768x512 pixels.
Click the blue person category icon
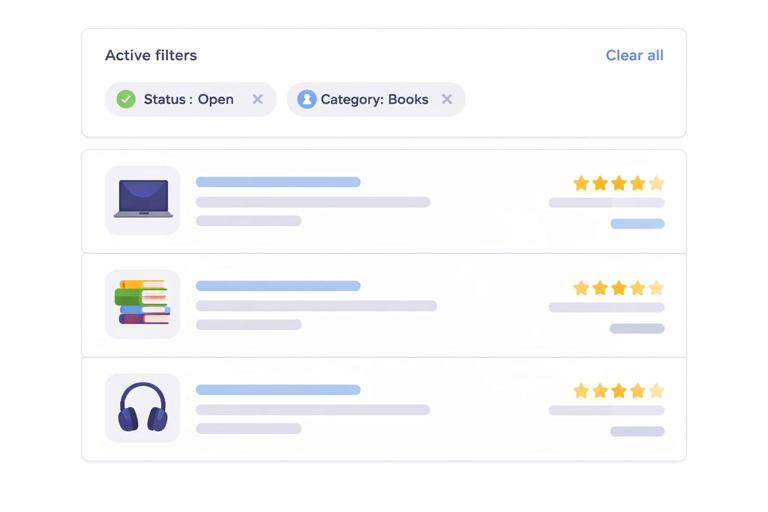point(307,99)
